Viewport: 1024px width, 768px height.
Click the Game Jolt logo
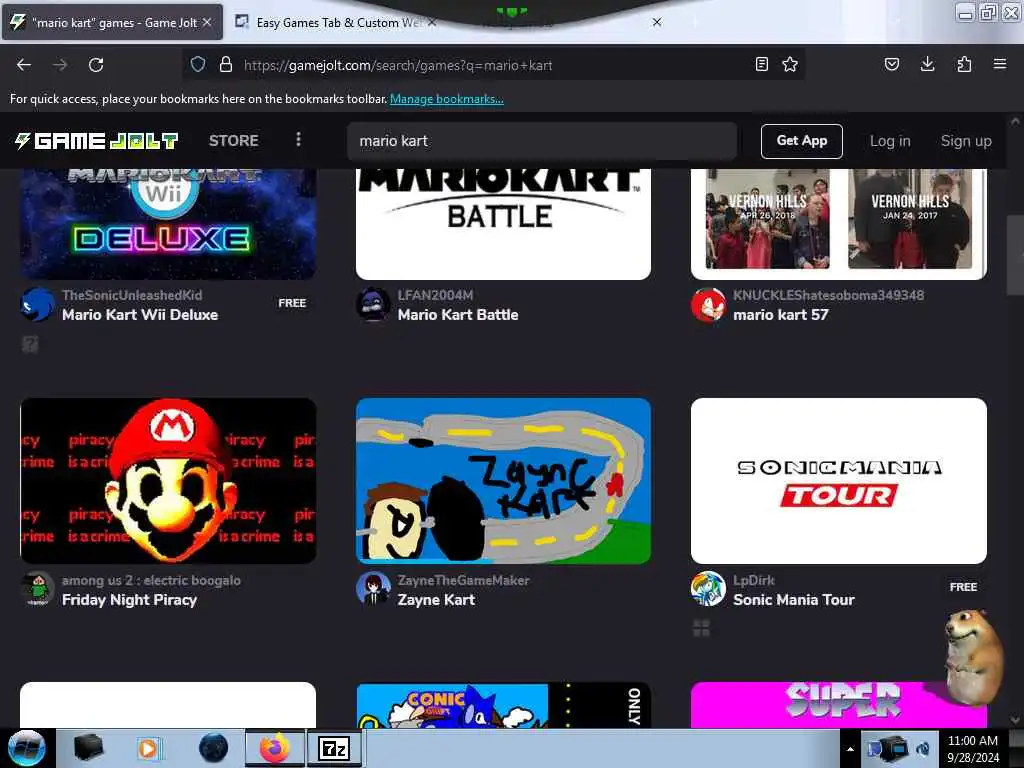(97, 140)
